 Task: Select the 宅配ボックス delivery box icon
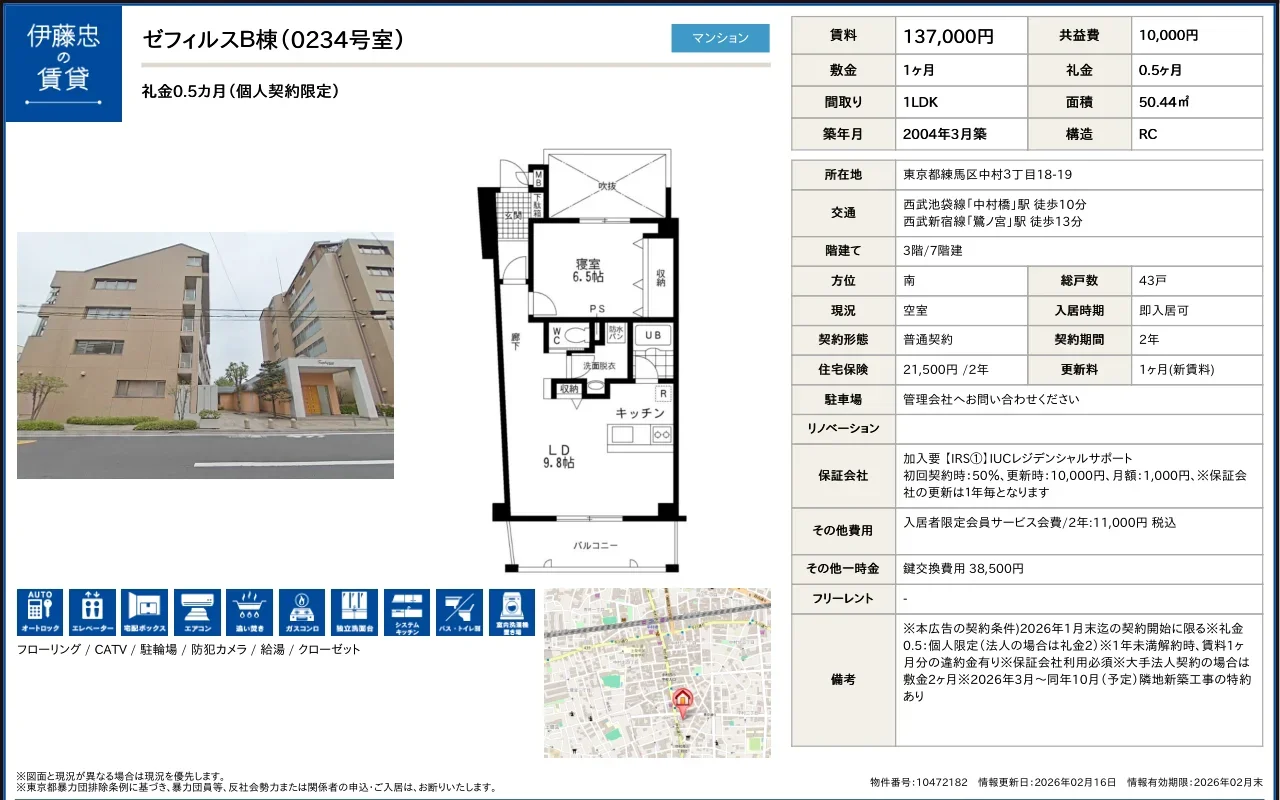145,610
